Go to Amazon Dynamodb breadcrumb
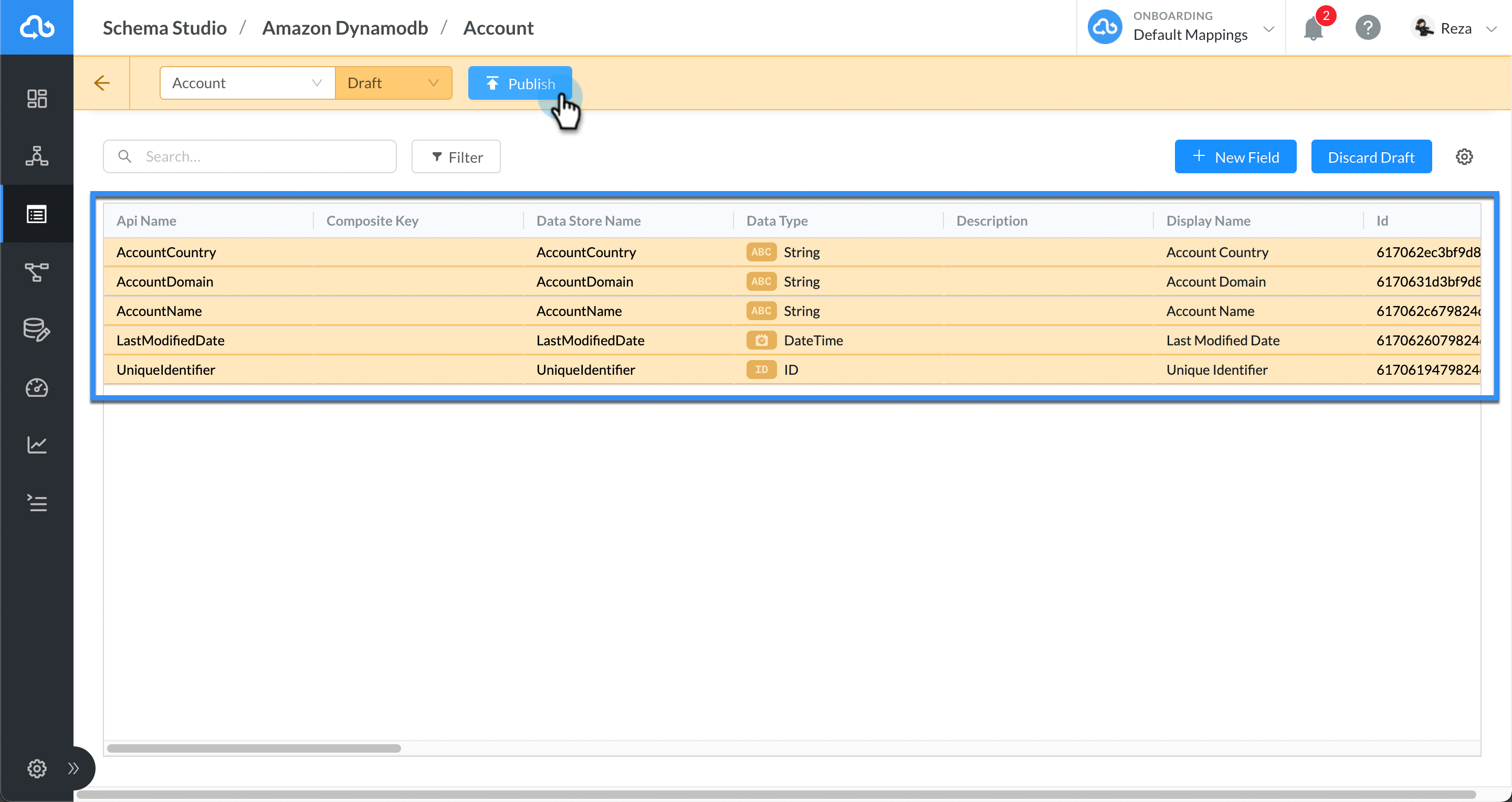 point(344,28)
